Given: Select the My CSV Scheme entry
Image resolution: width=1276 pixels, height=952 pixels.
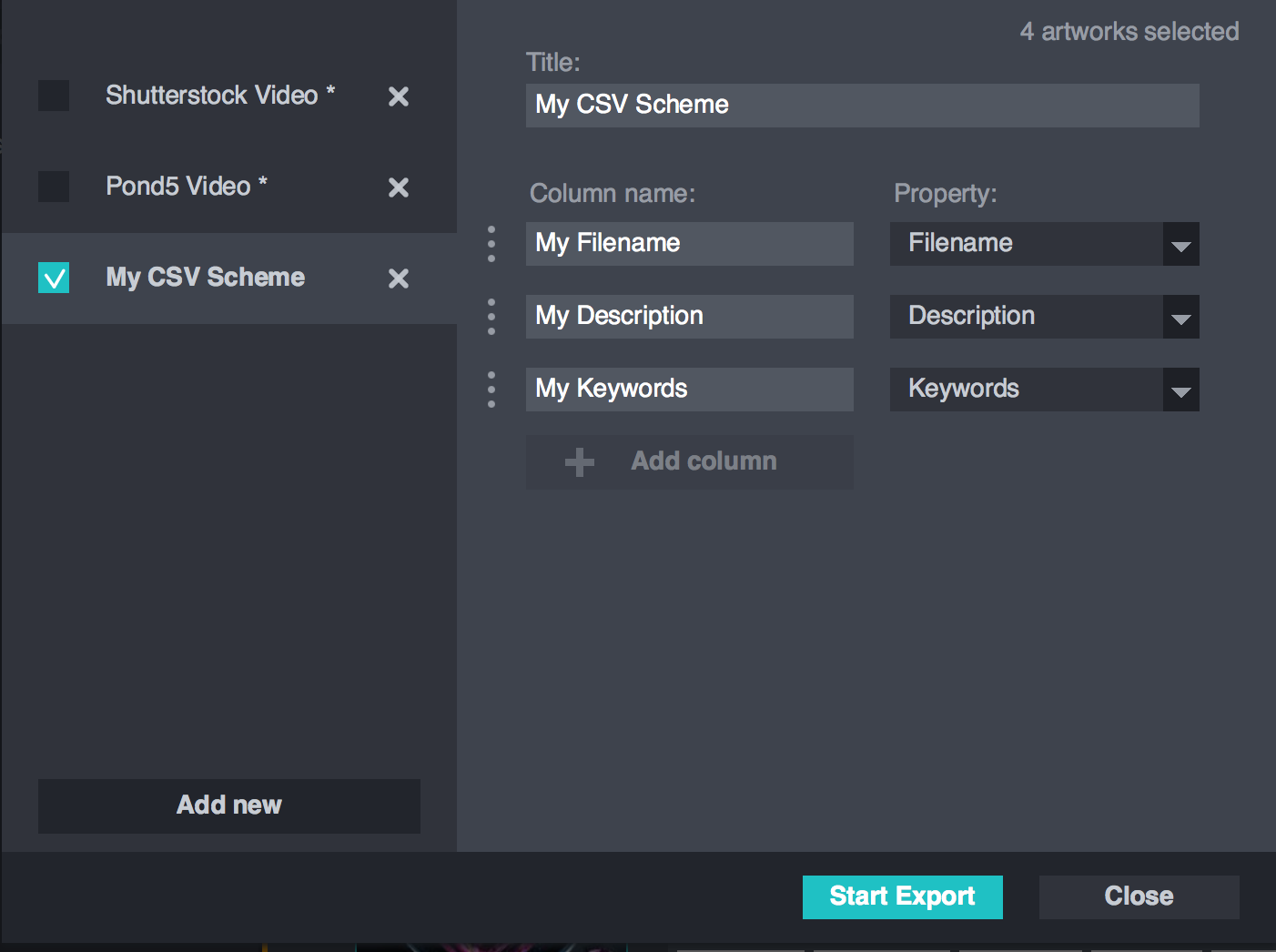Looking at the screenshot, I should click(x=205, y=278).
